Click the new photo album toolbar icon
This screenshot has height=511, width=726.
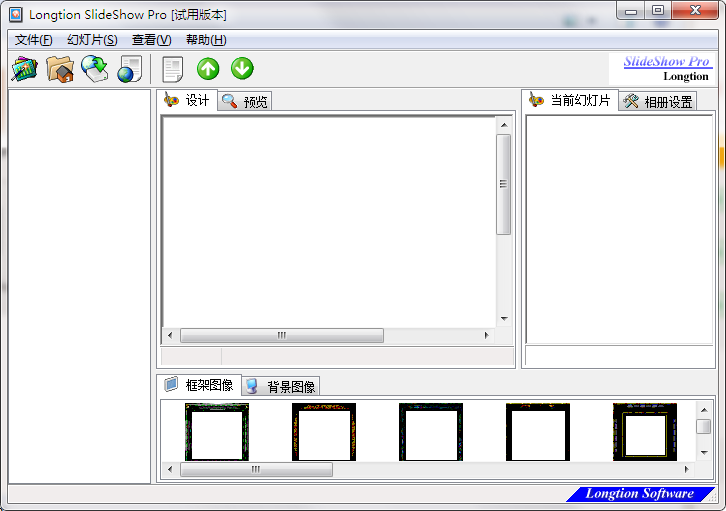click(25, 69)
